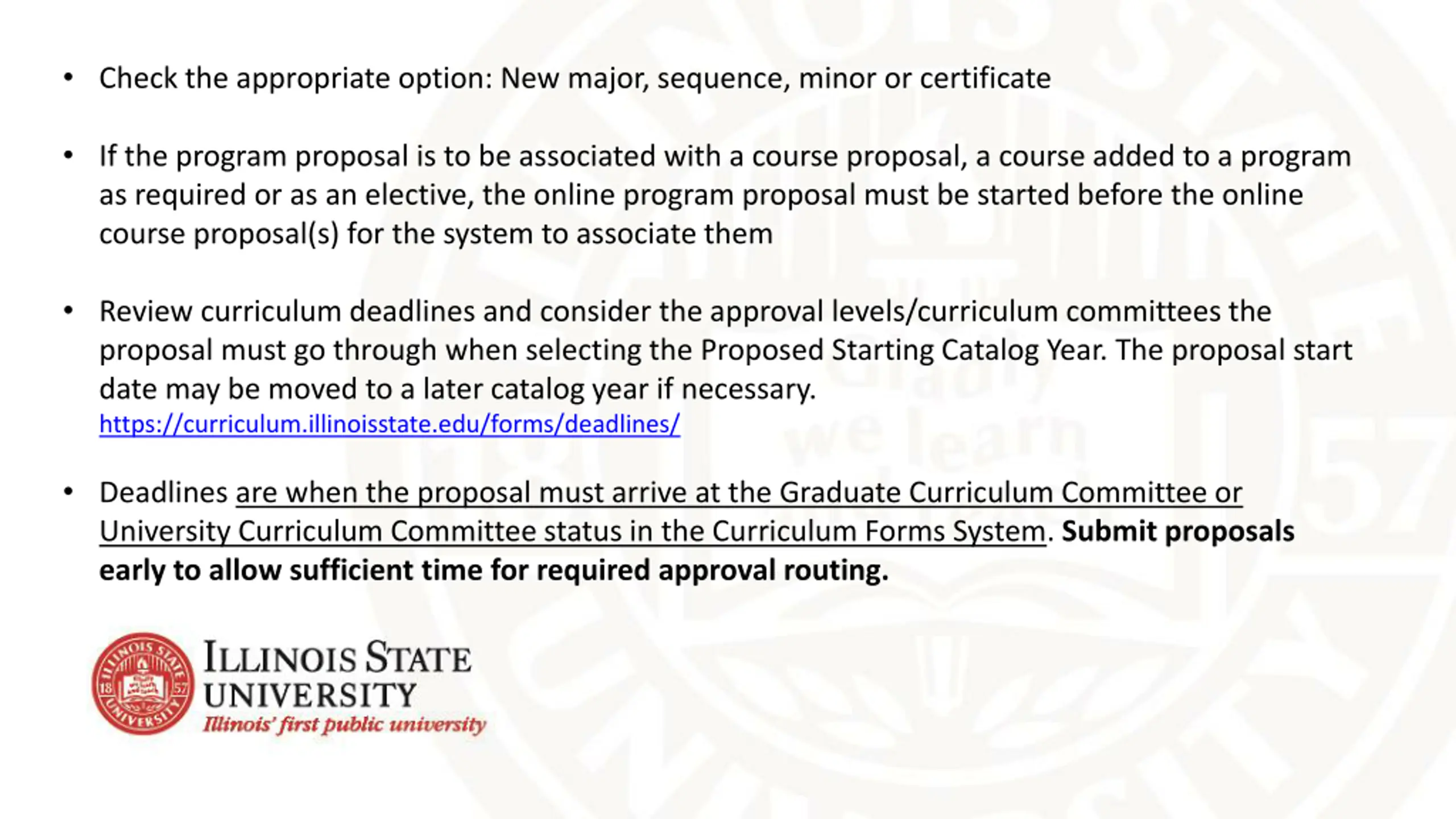The image size is (1456, 819).
Task: Click the line starting "course proposal(s) for the system"
Action: pos(436,234)
